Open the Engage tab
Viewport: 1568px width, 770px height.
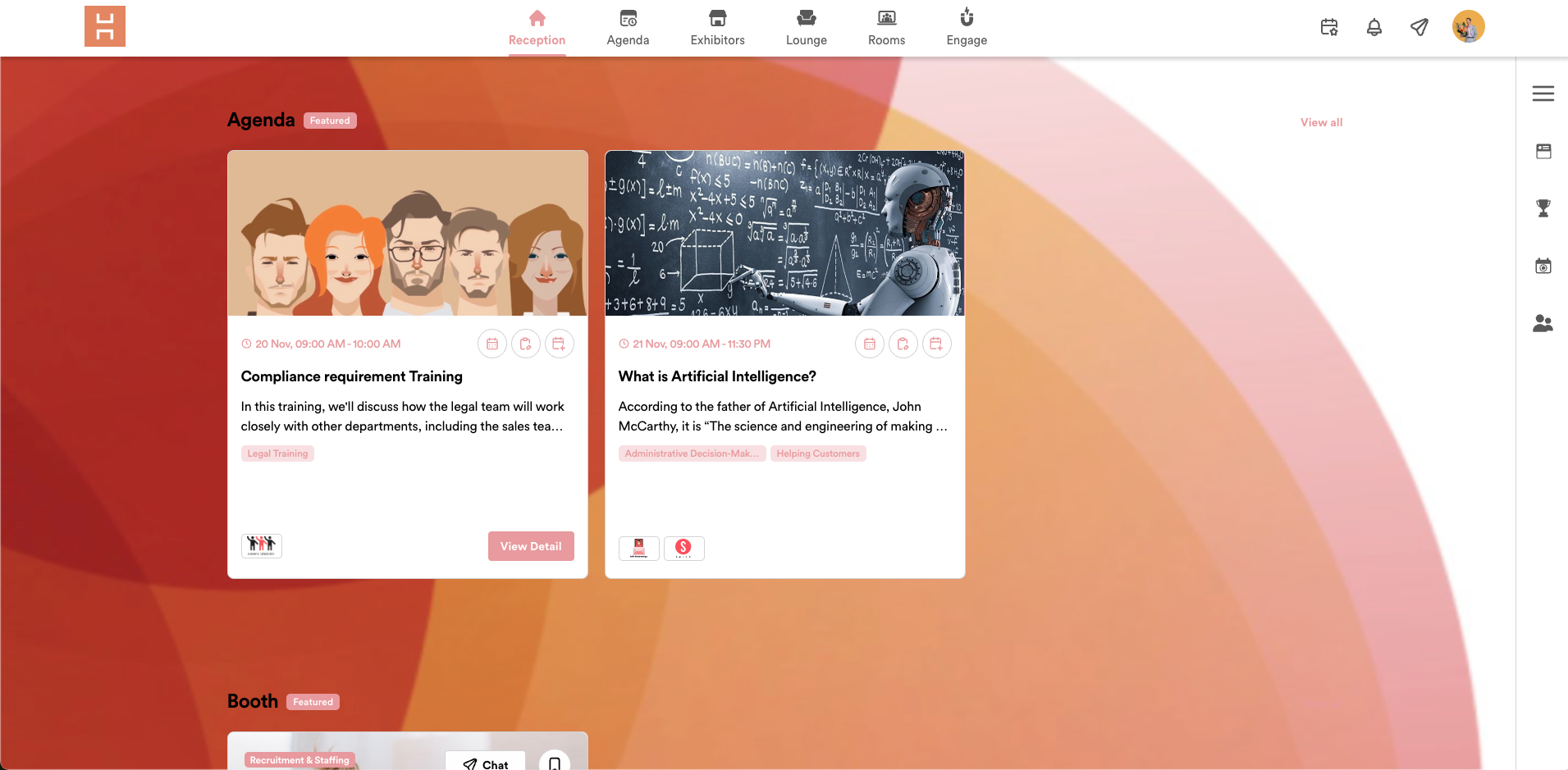[967, 29]
